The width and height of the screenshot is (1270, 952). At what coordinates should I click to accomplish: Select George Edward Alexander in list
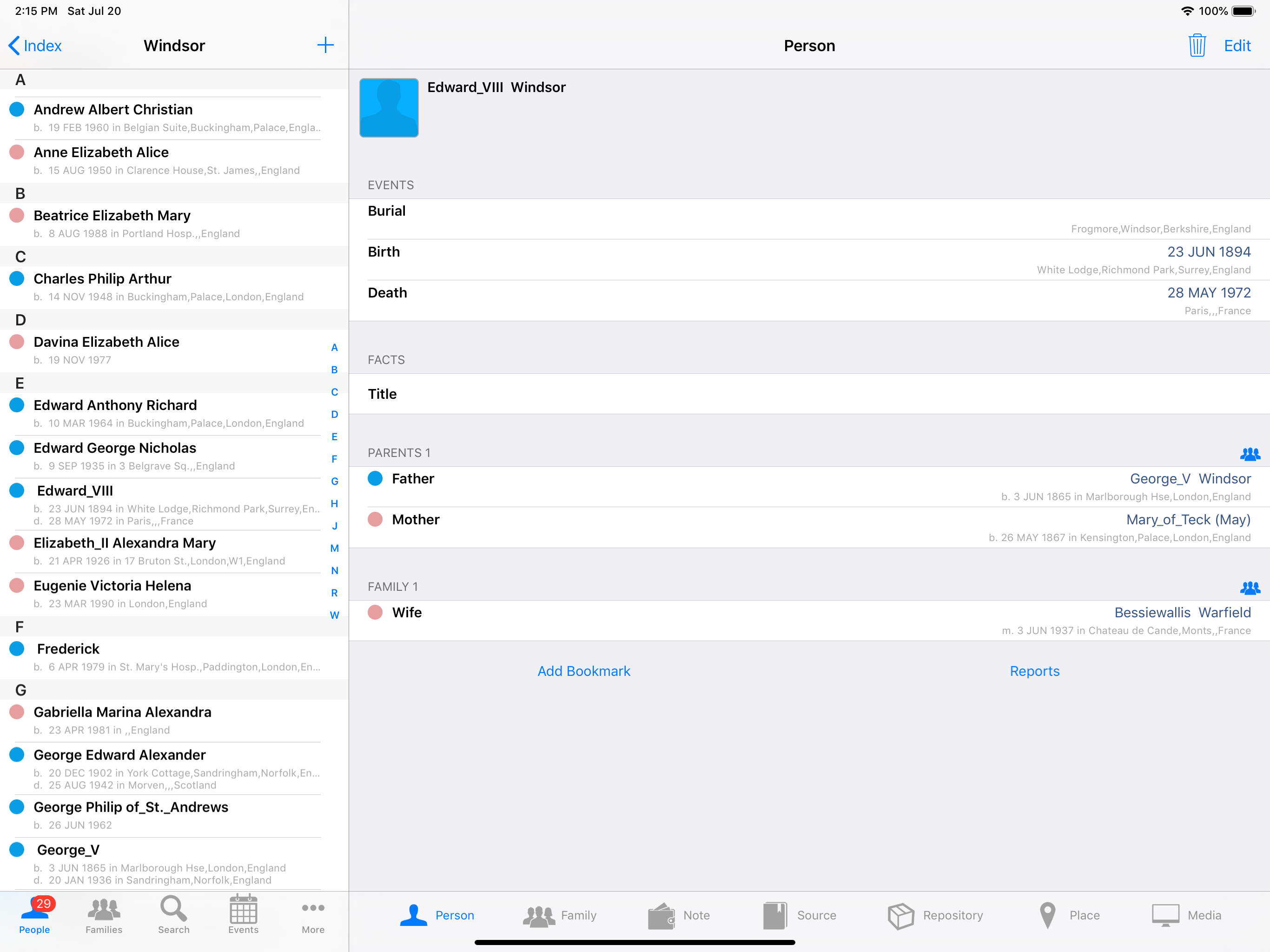[x=174, y=768]
